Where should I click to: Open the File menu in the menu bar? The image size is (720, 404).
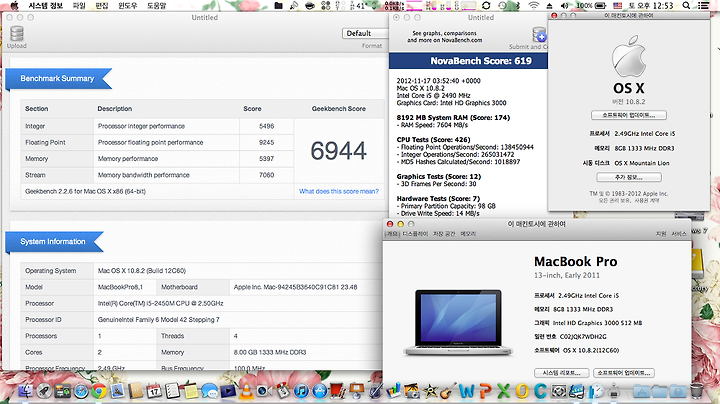[79, 6]
